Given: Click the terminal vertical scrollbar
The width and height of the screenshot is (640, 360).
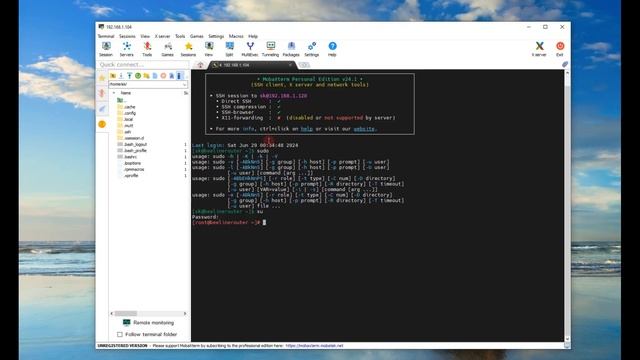Looking at the screenshot, I should pos(567,206).
